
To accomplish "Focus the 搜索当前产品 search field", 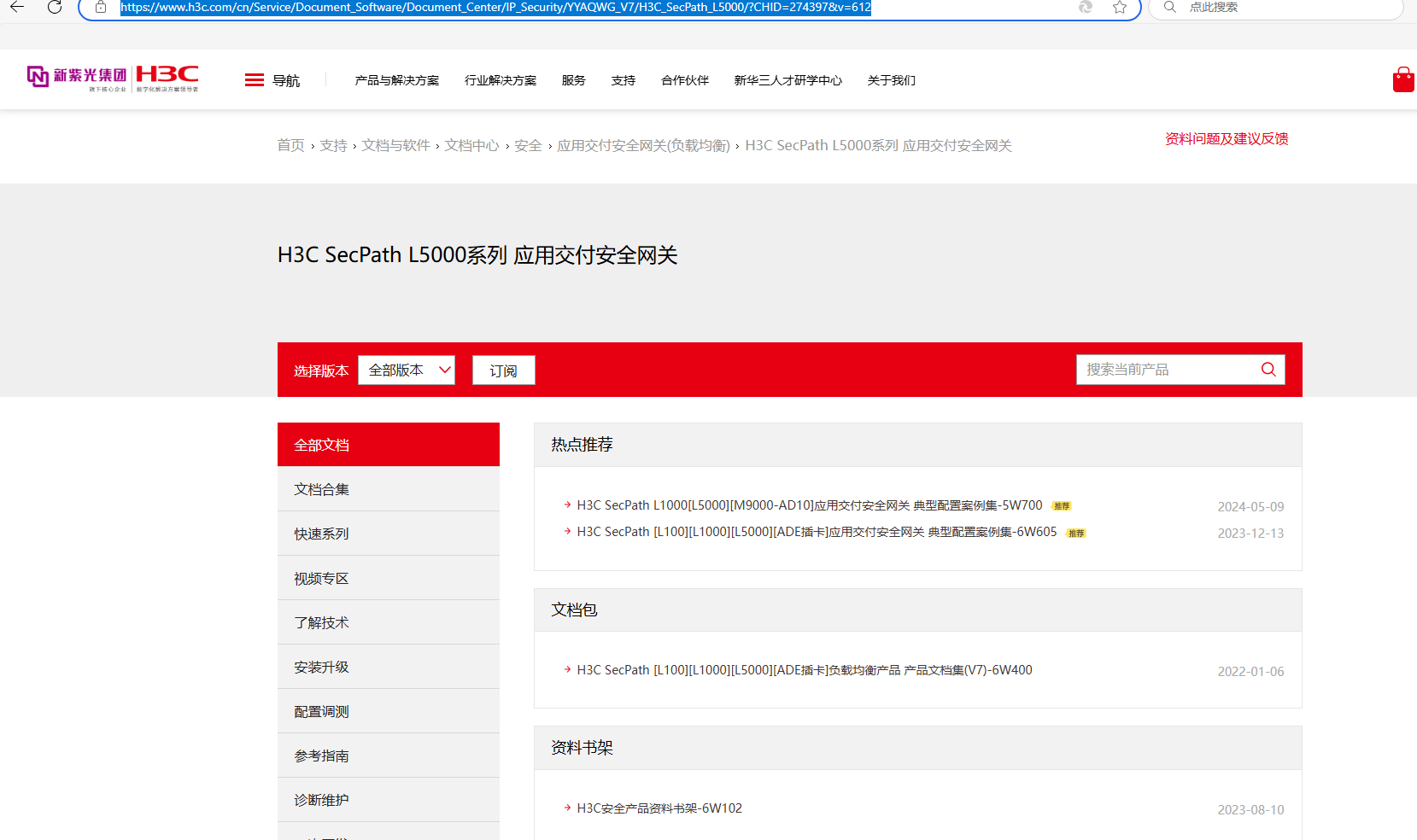I will tap(1180, 370).
